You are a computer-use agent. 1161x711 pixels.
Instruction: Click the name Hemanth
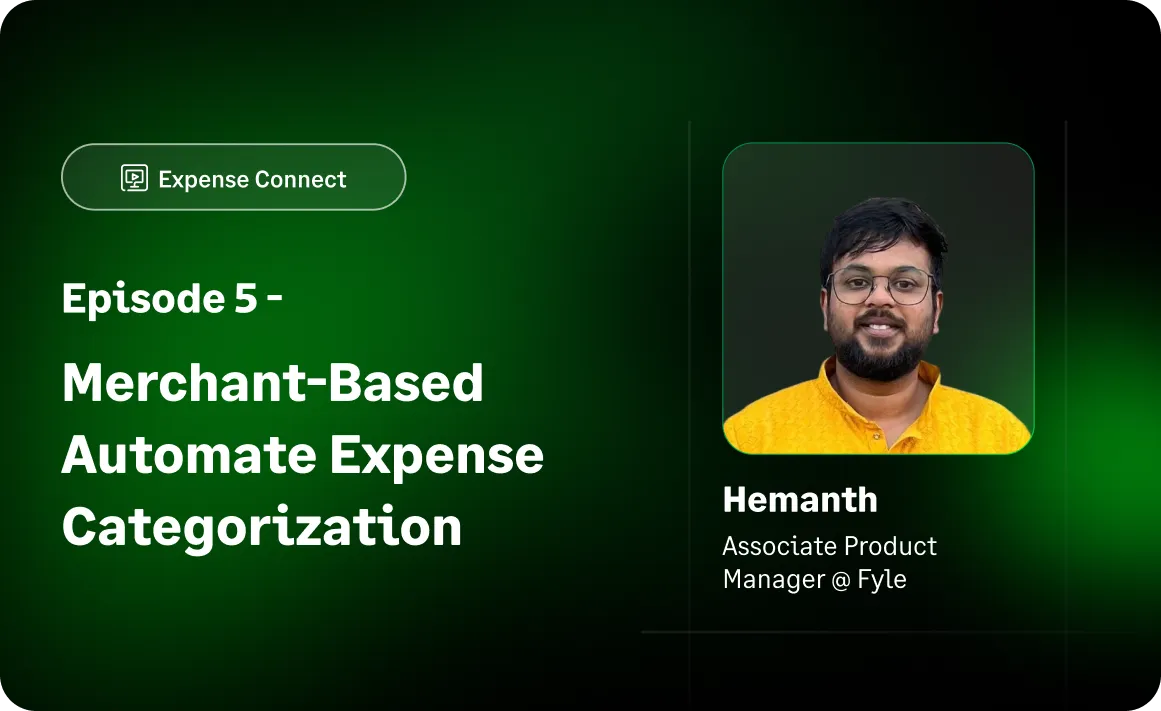click(800, 499)
